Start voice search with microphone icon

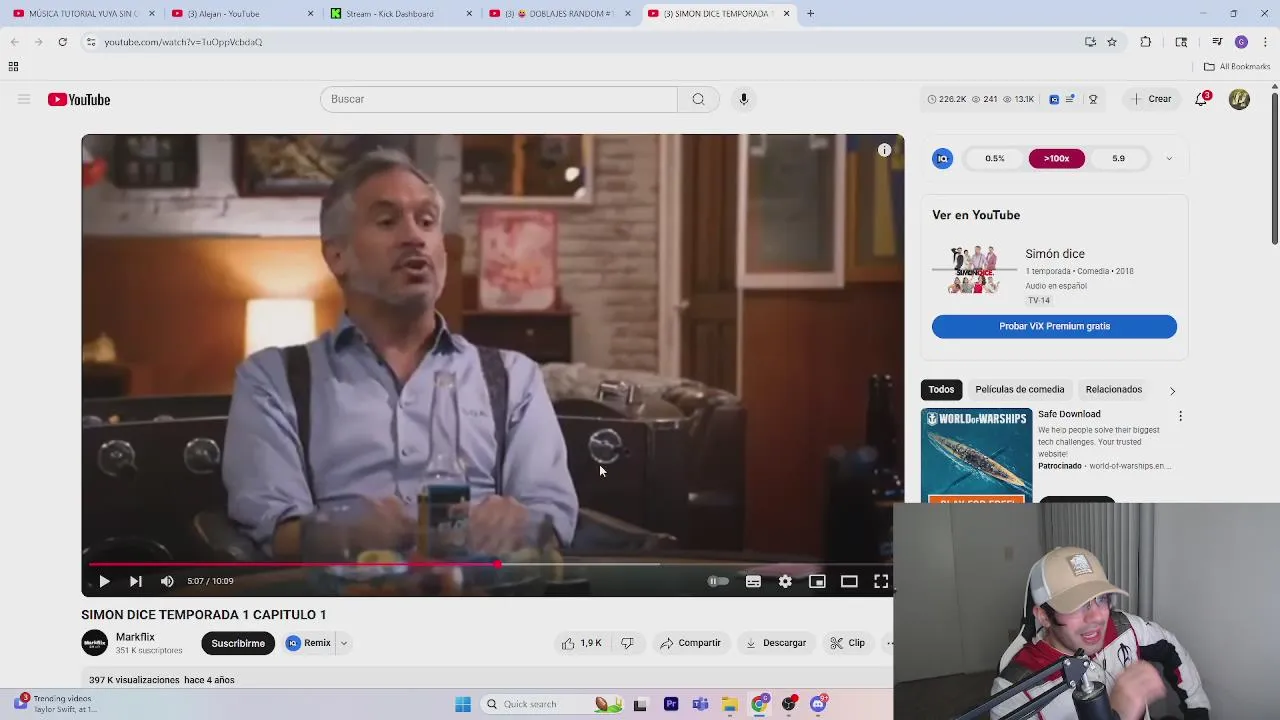(x=743, y=99)
